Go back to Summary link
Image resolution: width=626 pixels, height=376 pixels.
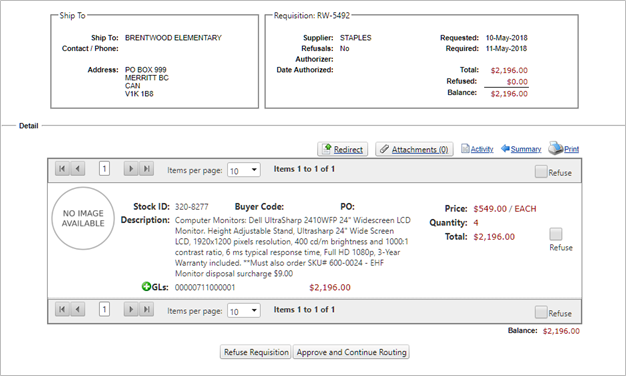coord(526,149)
